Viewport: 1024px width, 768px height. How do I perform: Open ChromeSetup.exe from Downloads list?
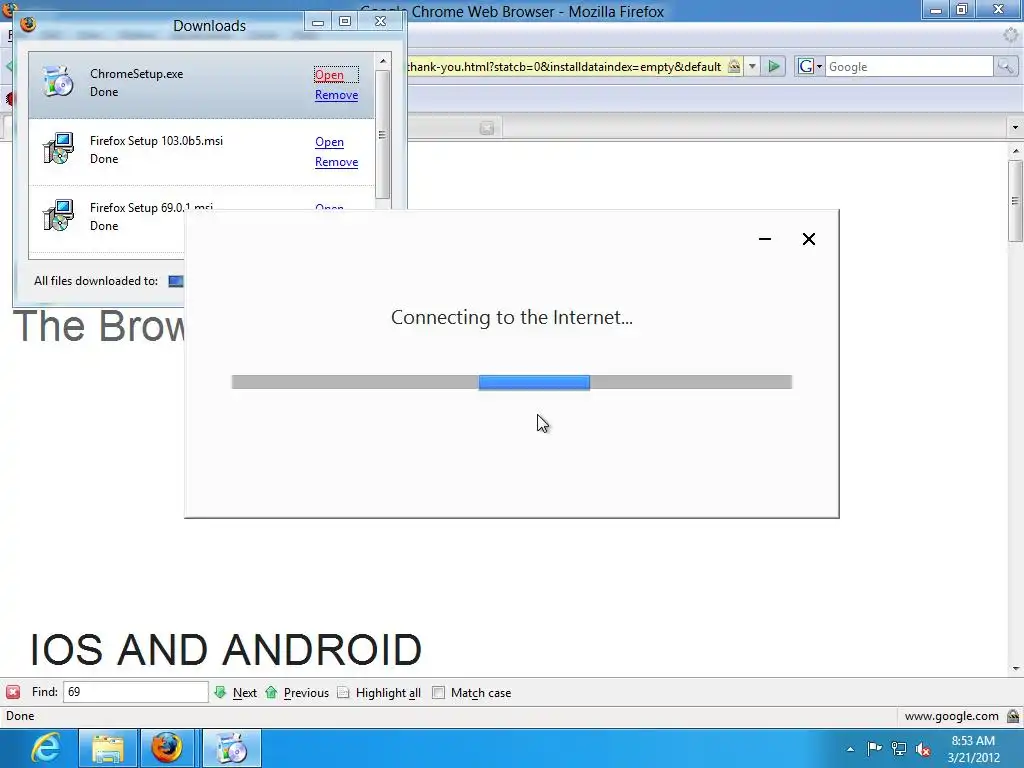[x=329, y=75]
